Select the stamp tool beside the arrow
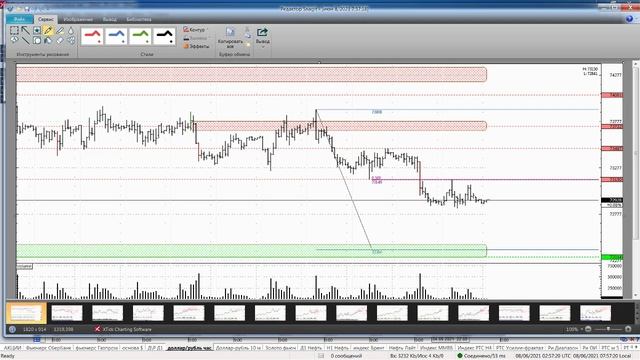This screenshot has height=360, width=640. pyautogui.click(x=37, y=30)
